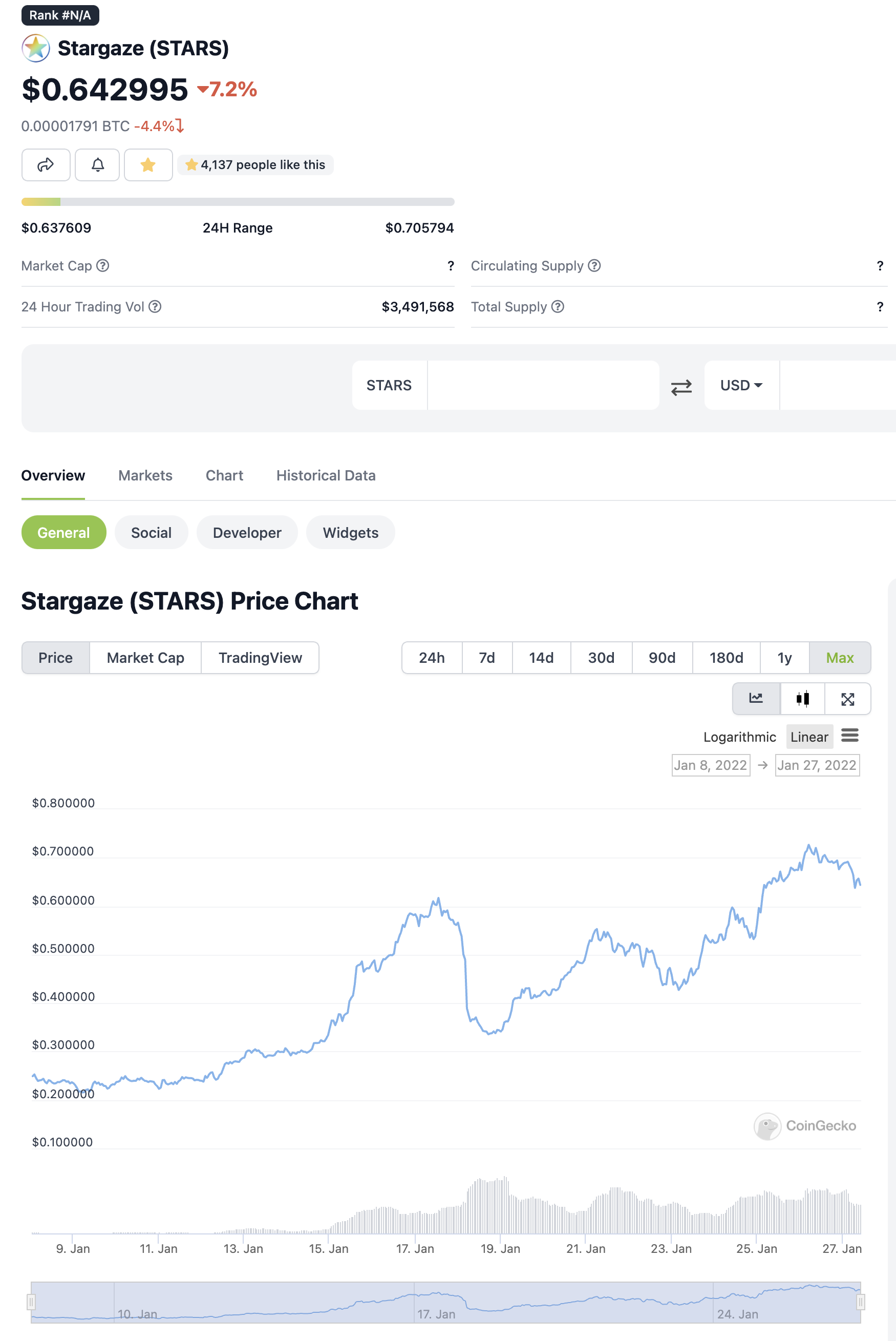The image size is (896, 1341).
Task: Open the USD currency dropdown
Action: tap(741, 385)
